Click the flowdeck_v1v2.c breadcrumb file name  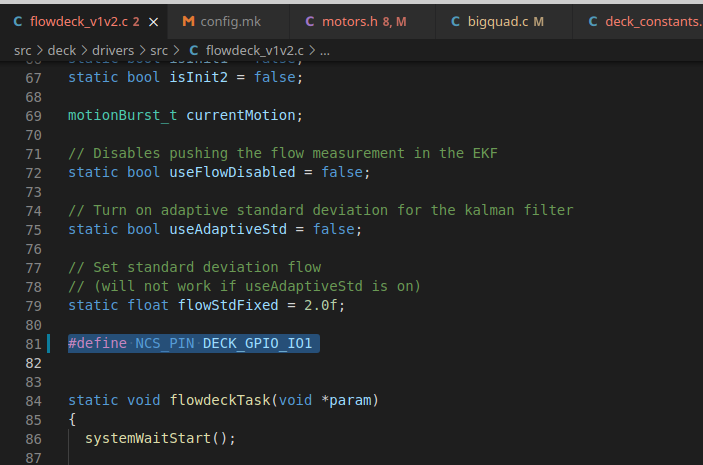point(256,49)
